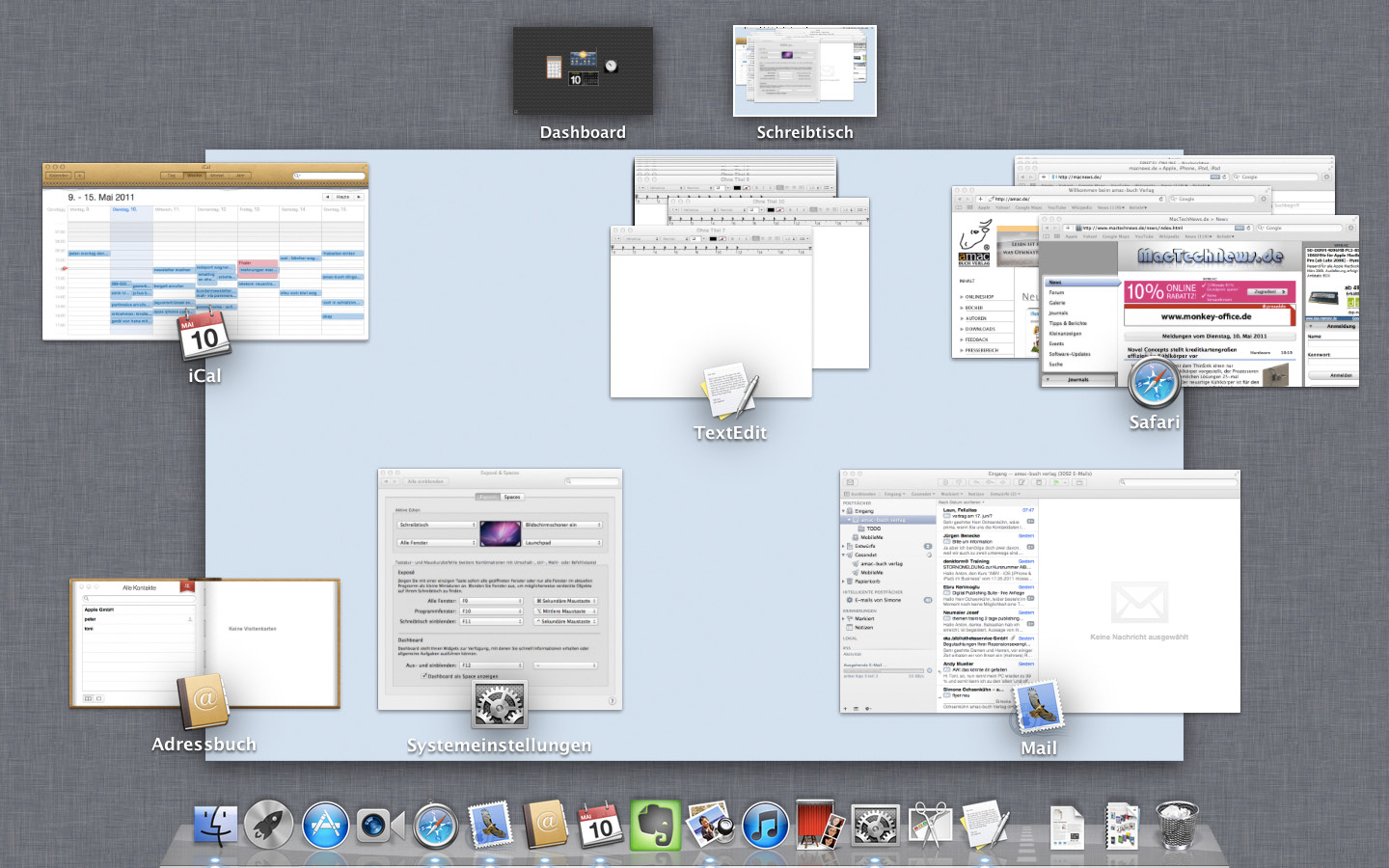Viewport: 1389px width, 868px height.
Task: Toggle Dashboard als Space anzeigen checkbox
Action: click(425, 676)
